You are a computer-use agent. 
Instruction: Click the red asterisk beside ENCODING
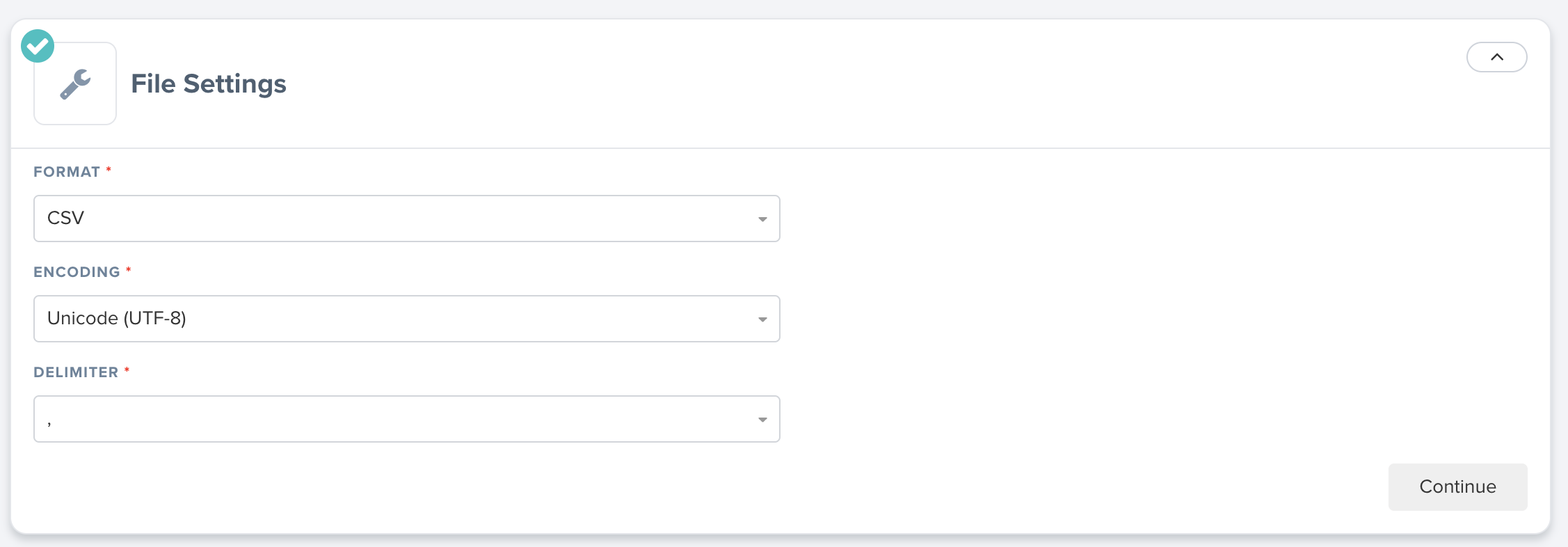(129, 270)
